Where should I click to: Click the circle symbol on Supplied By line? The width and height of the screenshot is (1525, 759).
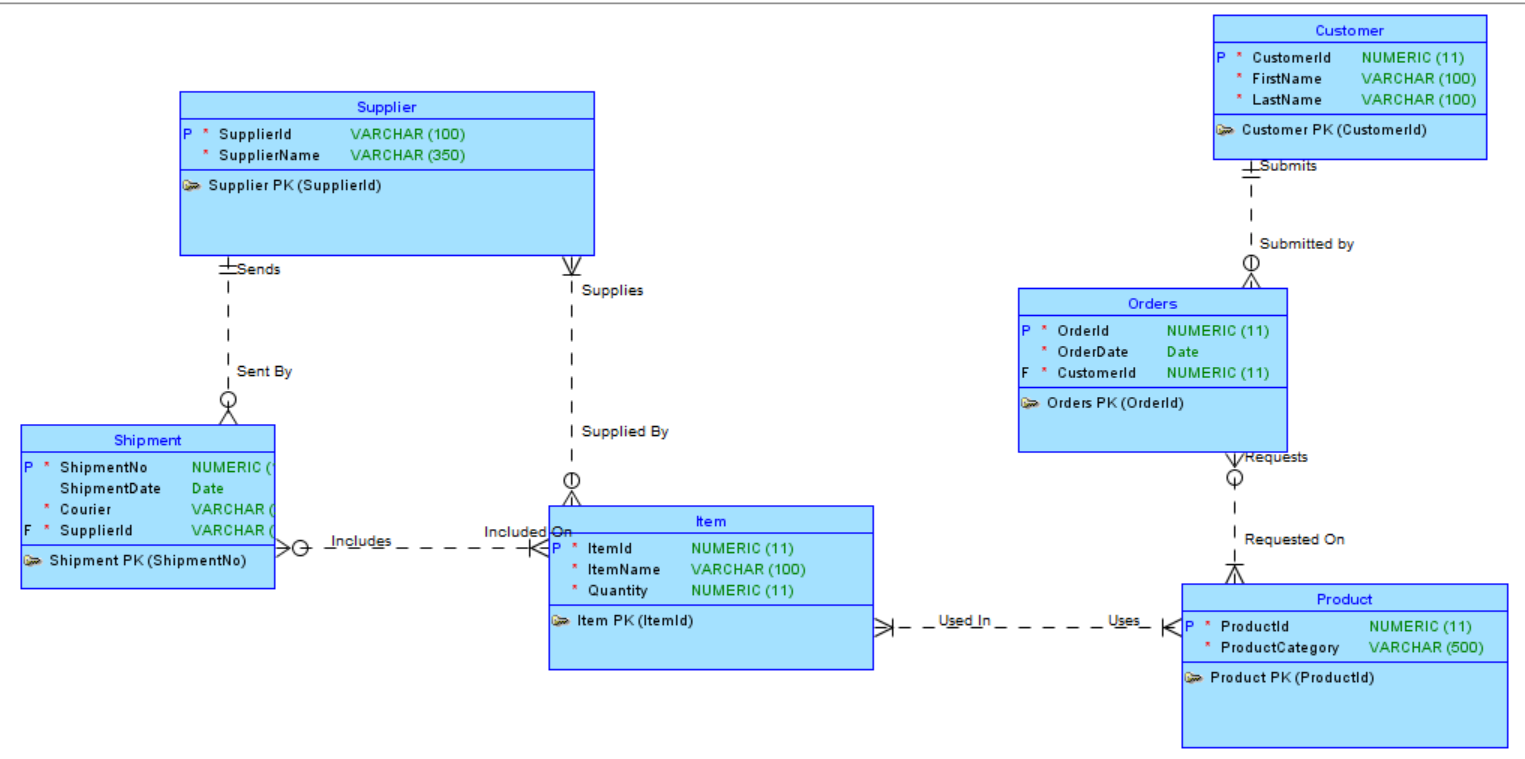click(571, 480)
